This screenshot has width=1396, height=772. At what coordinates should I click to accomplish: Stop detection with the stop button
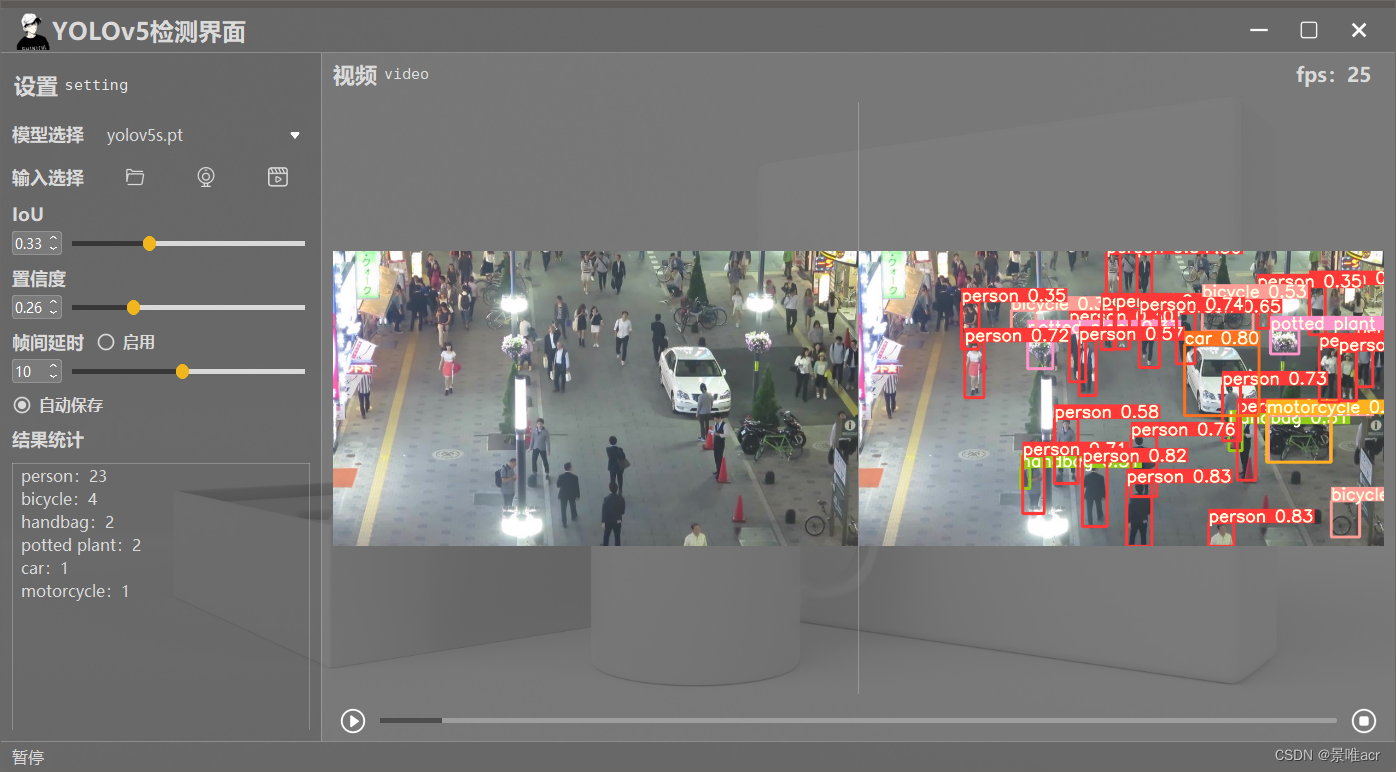[x=1364, y=720]
